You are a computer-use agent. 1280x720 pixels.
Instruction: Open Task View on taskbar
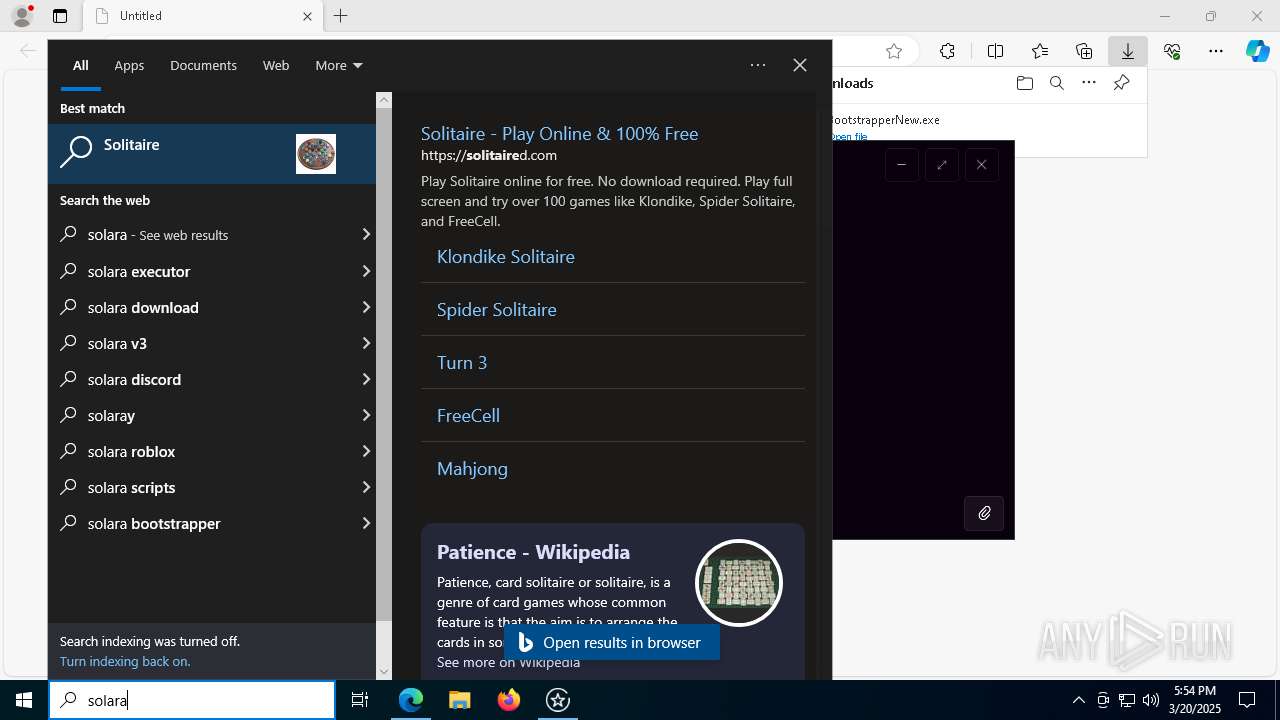point(360,700)
